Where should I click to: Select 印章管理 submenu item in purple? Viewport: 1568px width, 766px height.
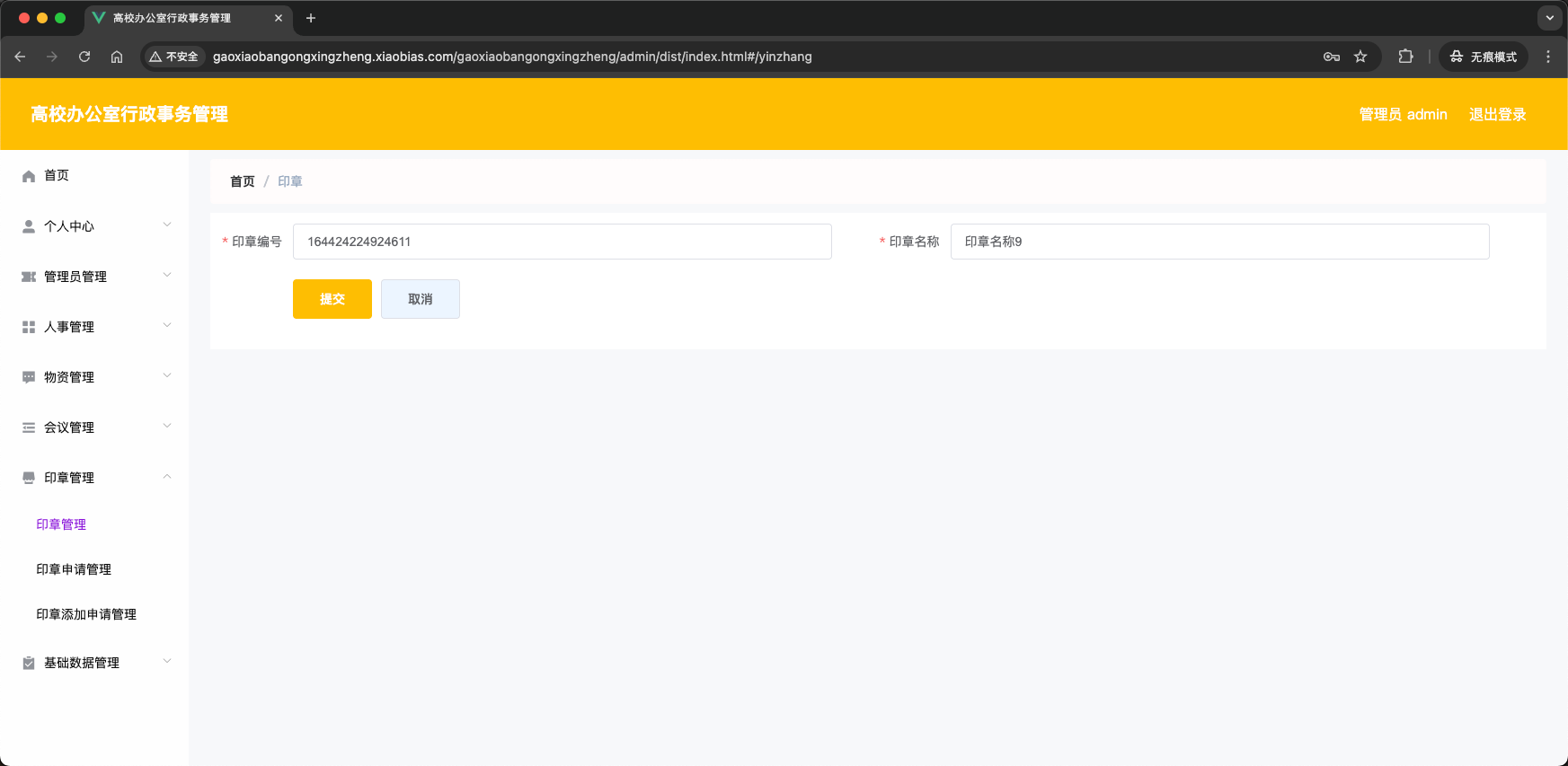pyautogui.click(x=61, y=524)
